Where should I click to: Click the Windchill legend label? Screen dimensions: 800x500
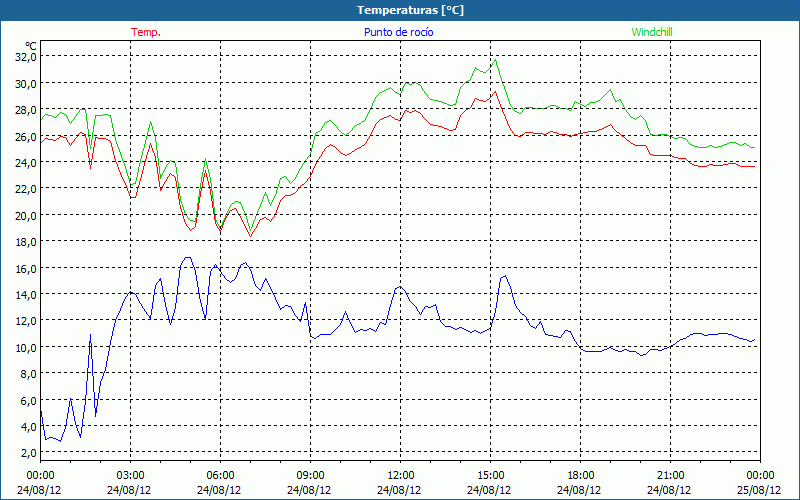pyautogui.click(x=652, y=32)
